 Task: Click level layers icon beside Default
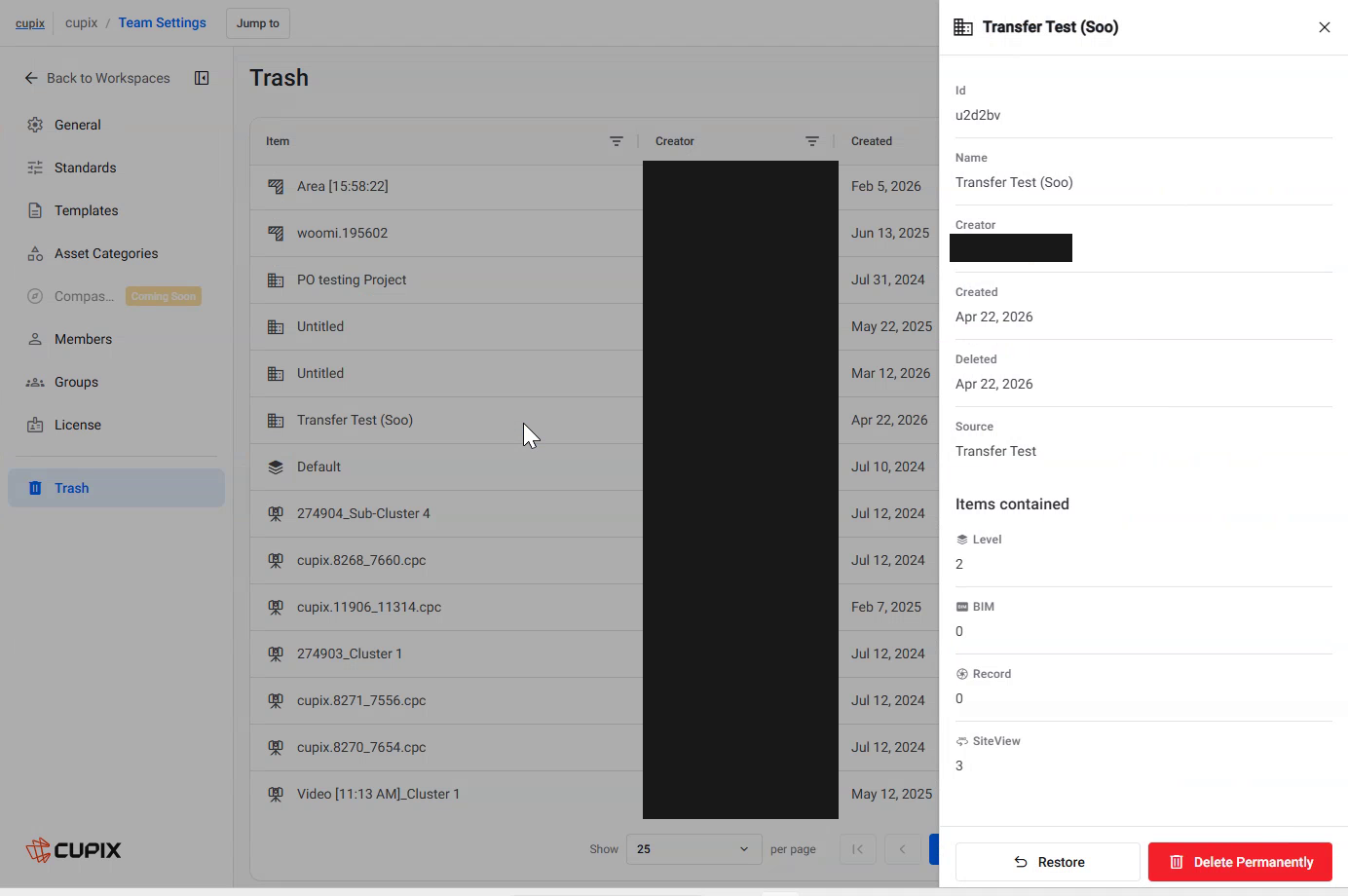(276, 467)
